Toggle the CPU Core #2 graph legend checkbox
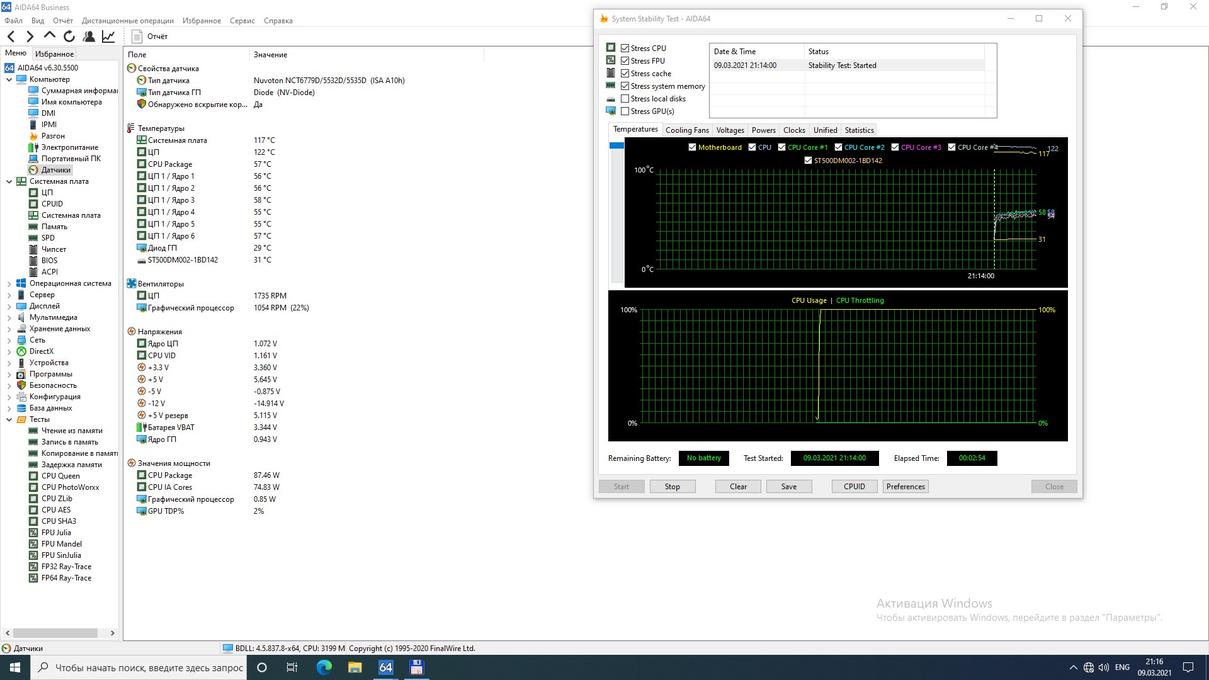This screenshot has width=1209, height=680. point(840,147)
